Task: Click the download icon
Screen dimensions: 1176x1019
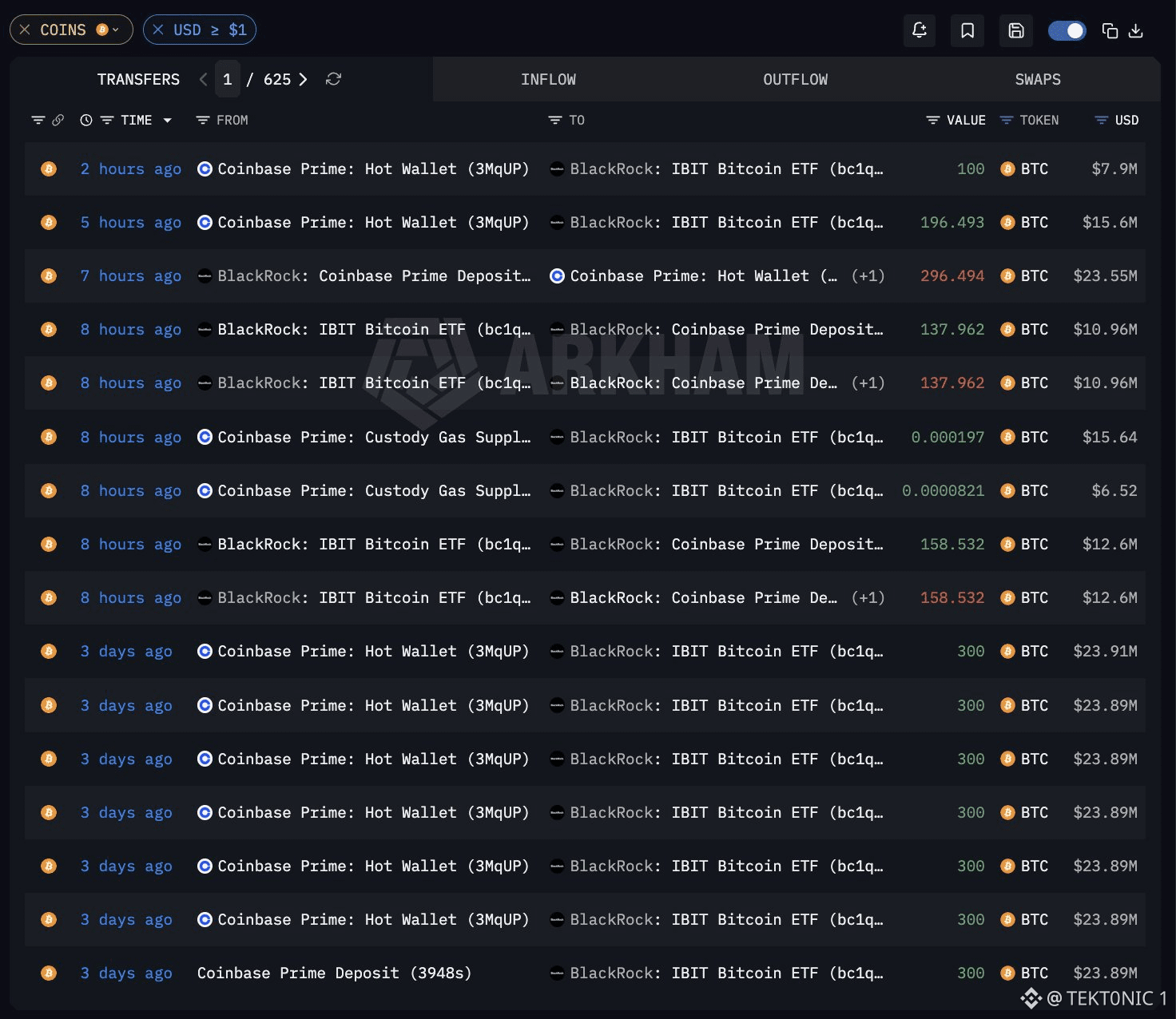Action: [1136, 30]
